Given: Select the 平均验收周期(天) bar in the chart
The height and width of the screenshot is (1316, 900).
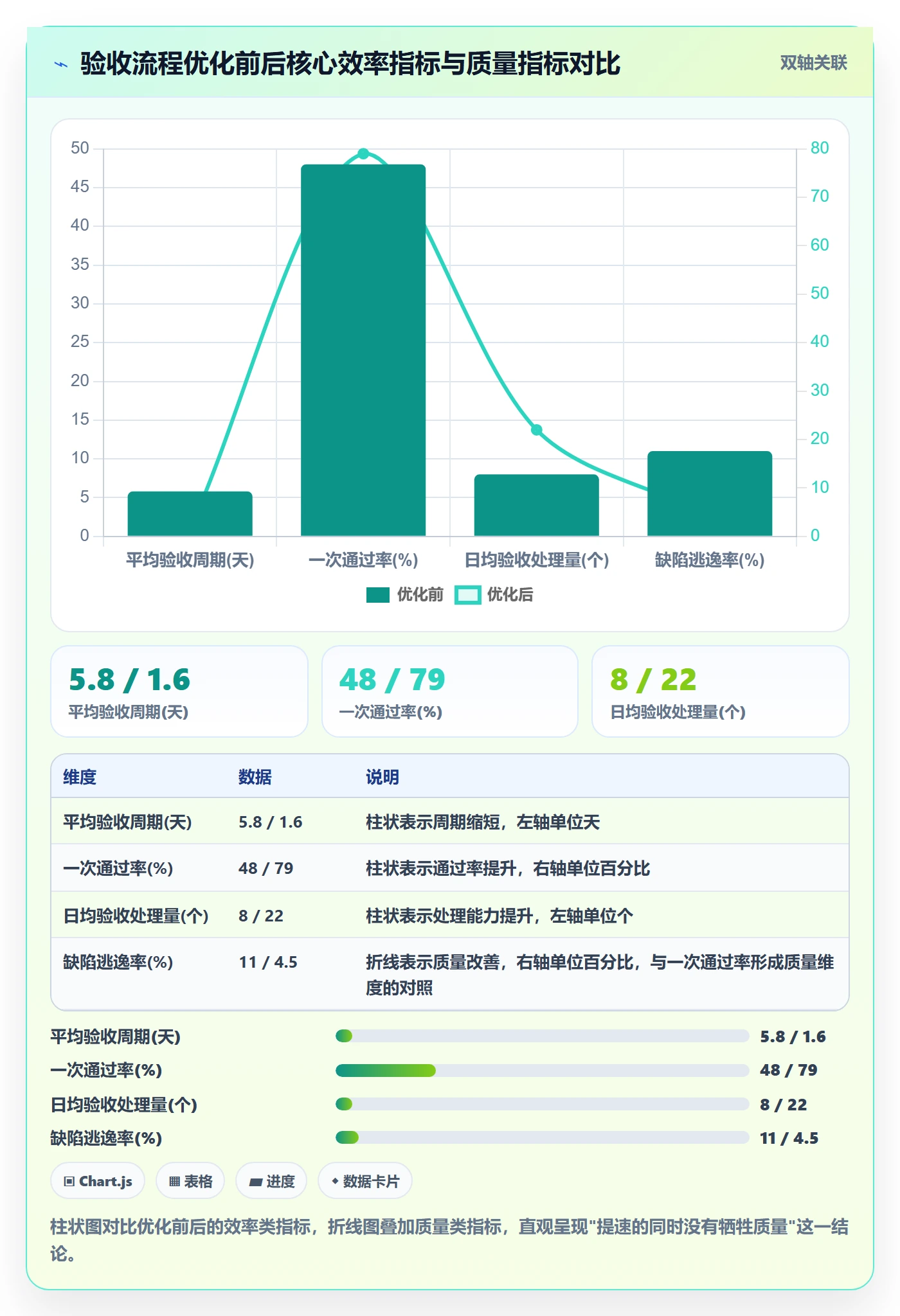Looking at the screenshot, I should 190,513.
